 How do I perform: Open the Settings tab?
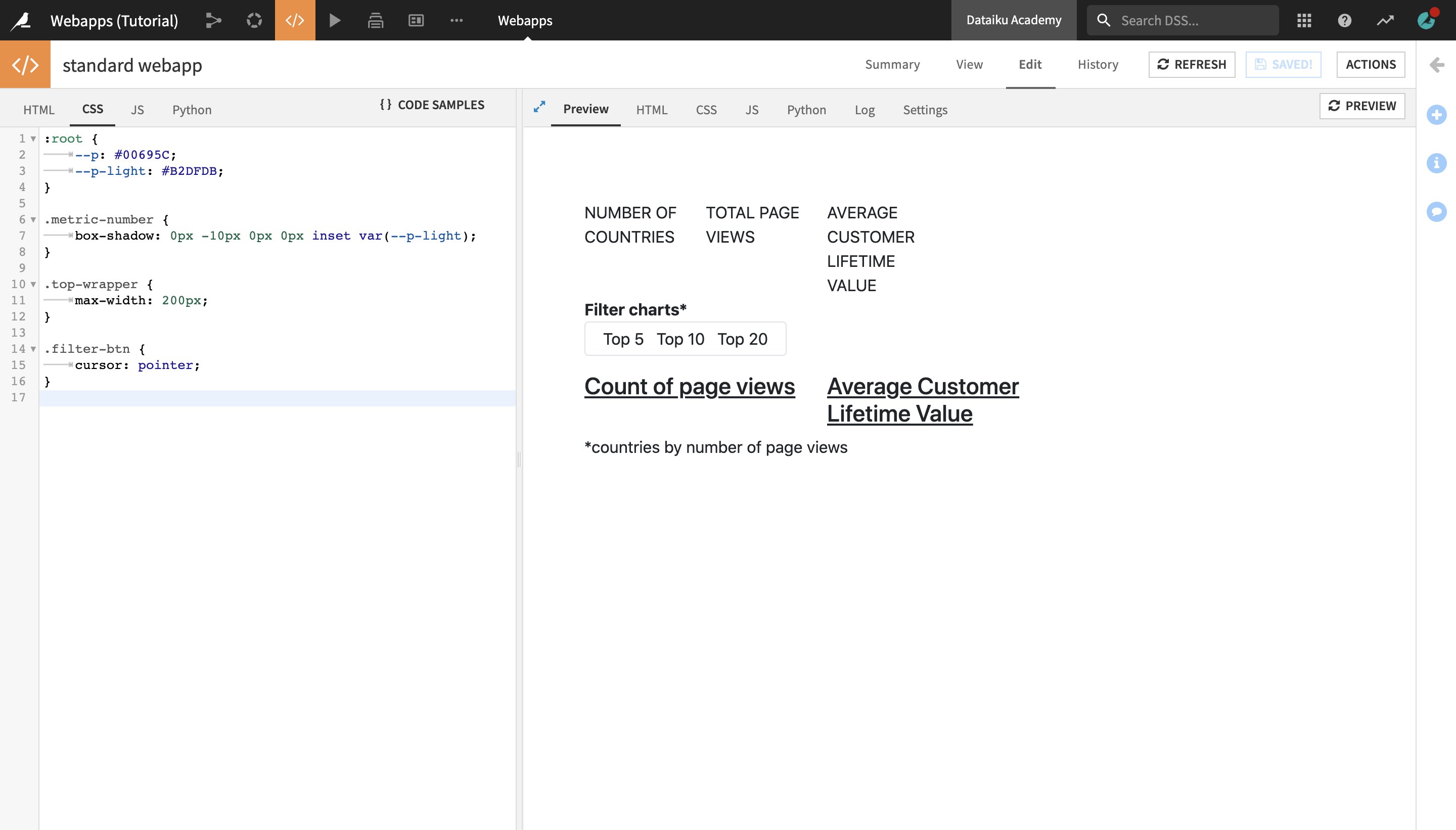pyautogui.click(x=925, y=110)
